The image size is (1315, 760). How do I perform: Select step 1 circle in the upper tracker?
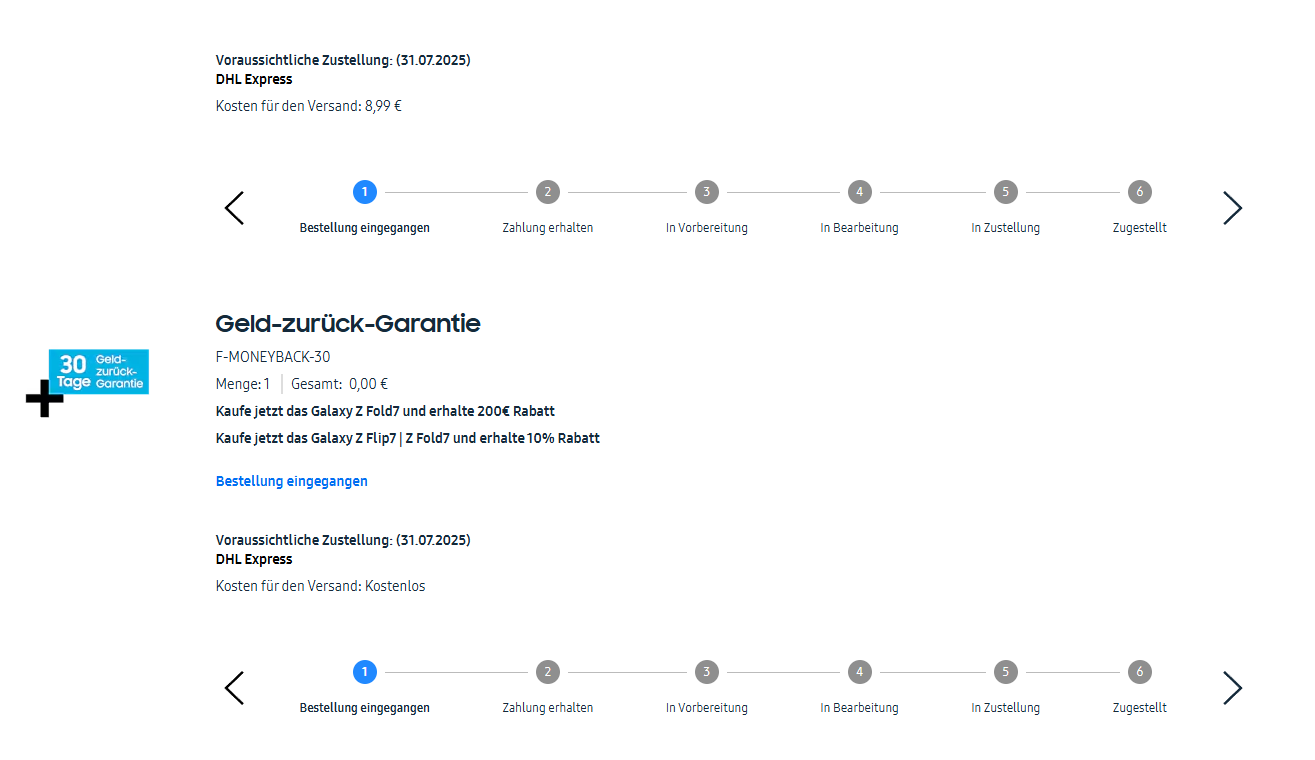point(365,192)
